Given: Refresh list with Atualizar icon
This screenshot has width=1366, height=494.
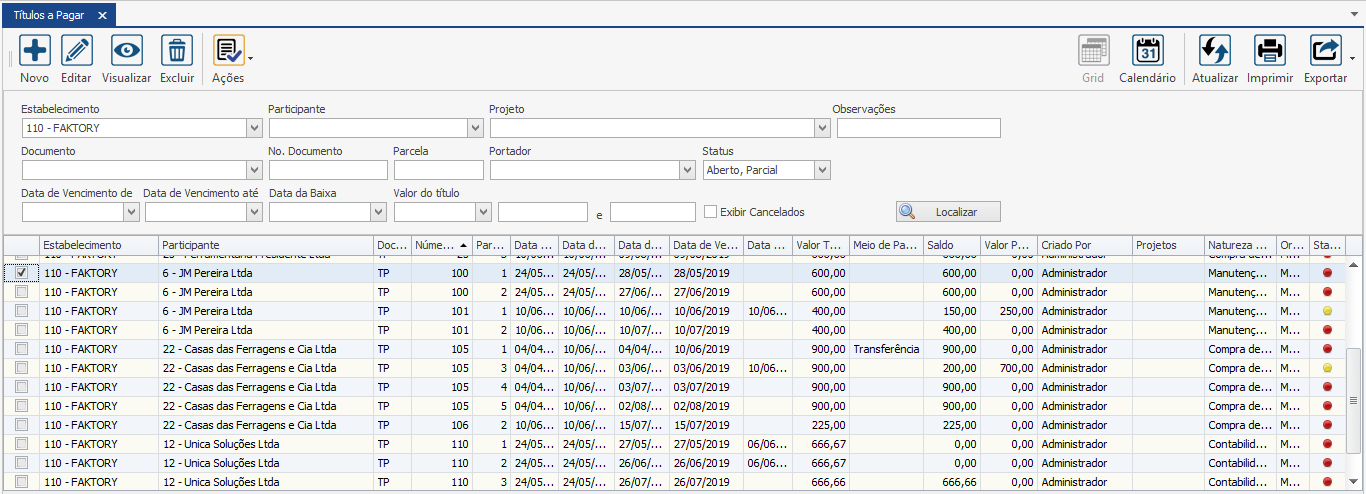Looking at the screenshot, I should coord(1214,51).
